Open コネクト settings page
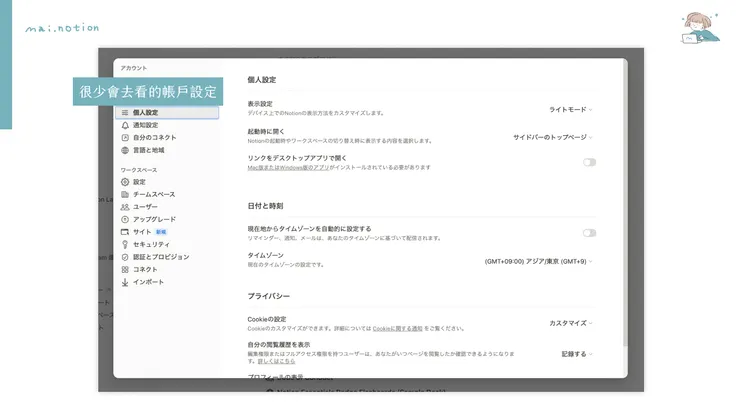Image resolution: width=740 pixels, height=416 pixels. 167,269
